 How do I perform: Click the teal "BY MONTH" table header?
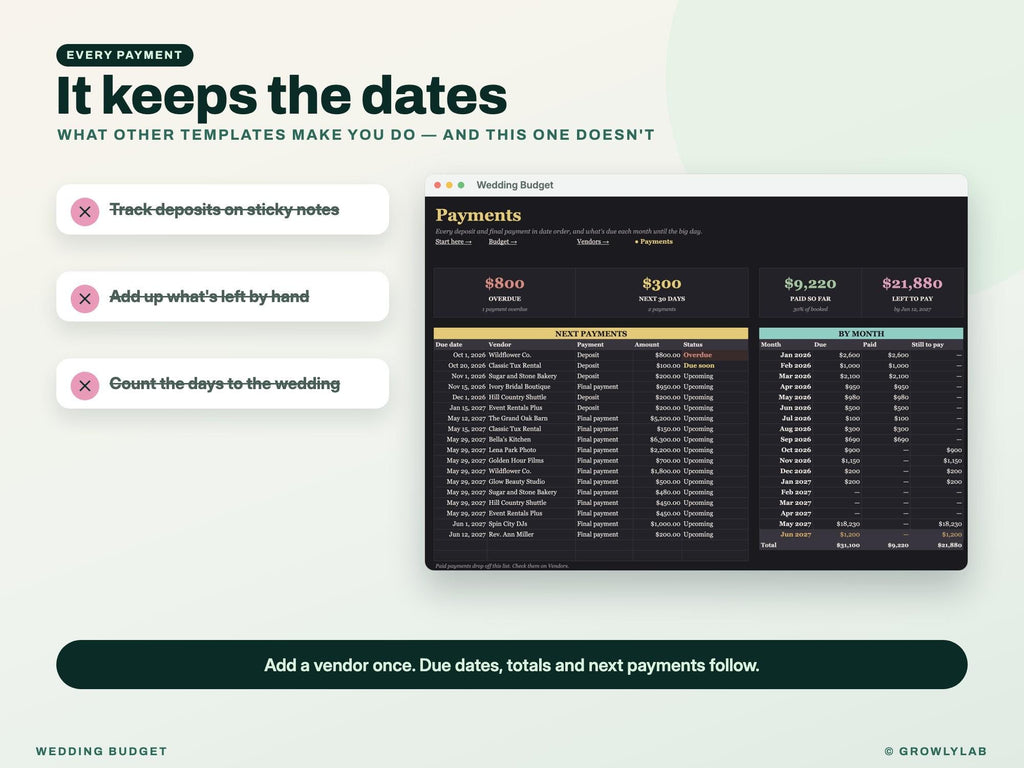(861, 333)
